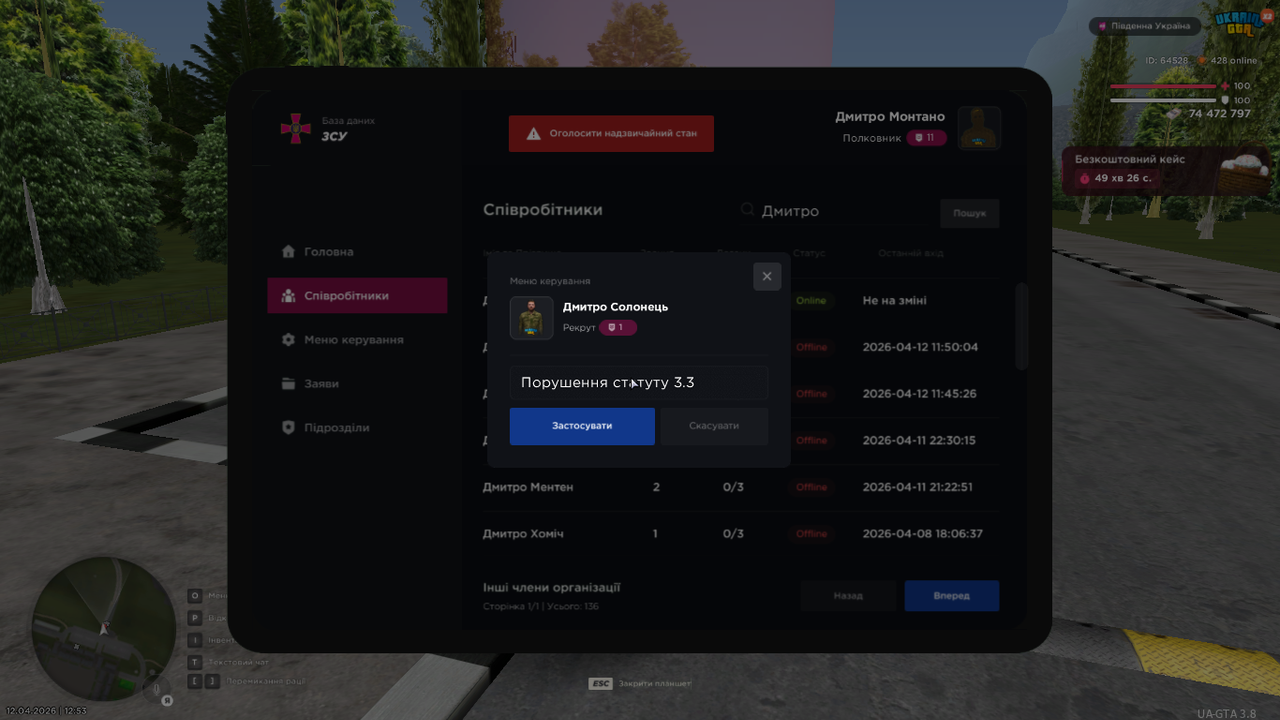This screenshot has width=1280, height=720.
Task: Click the people icon next to Співробітники
Action: coord(289,296)
